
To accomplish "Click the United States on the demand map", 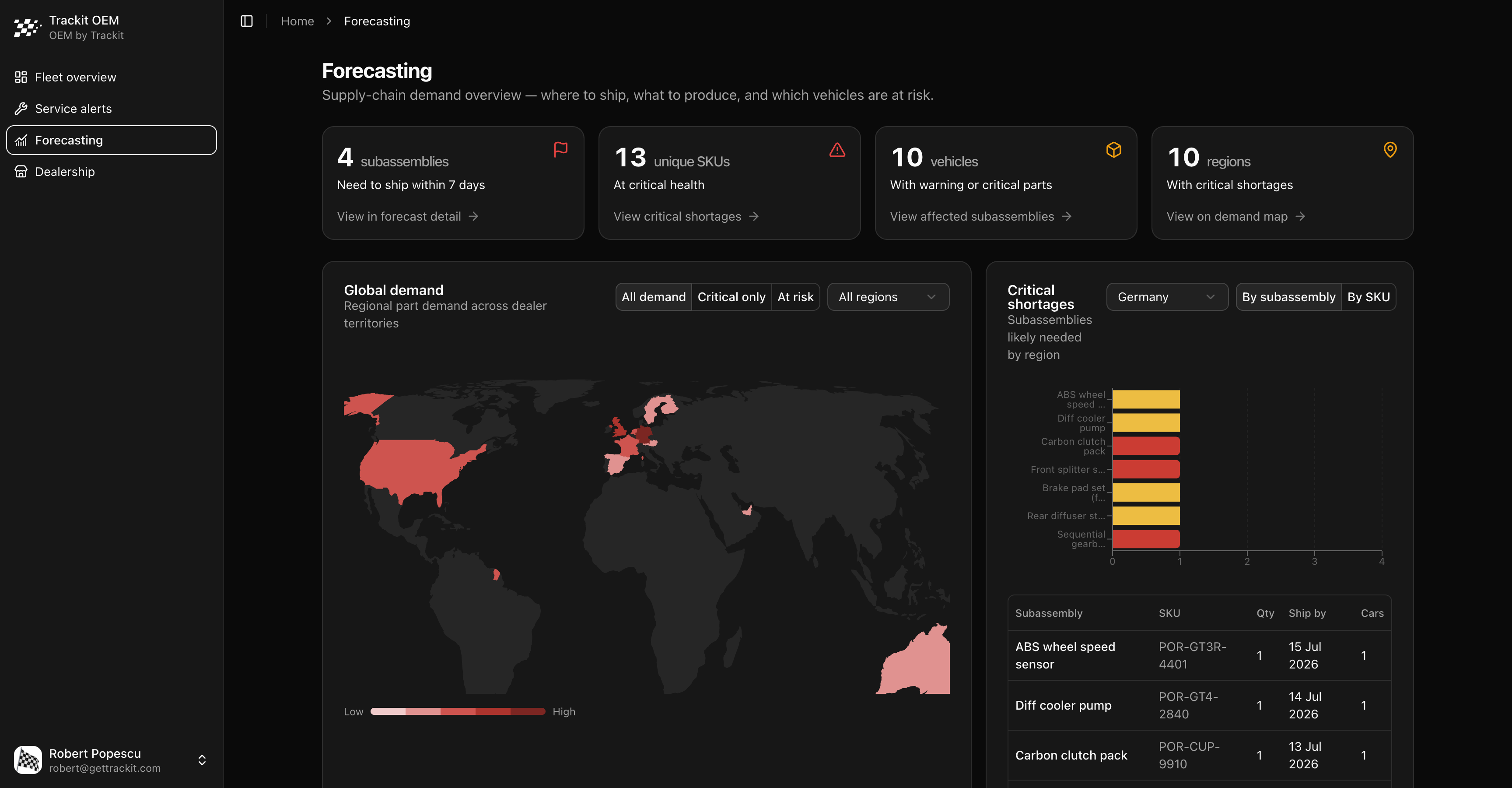I will coord(411,467).
